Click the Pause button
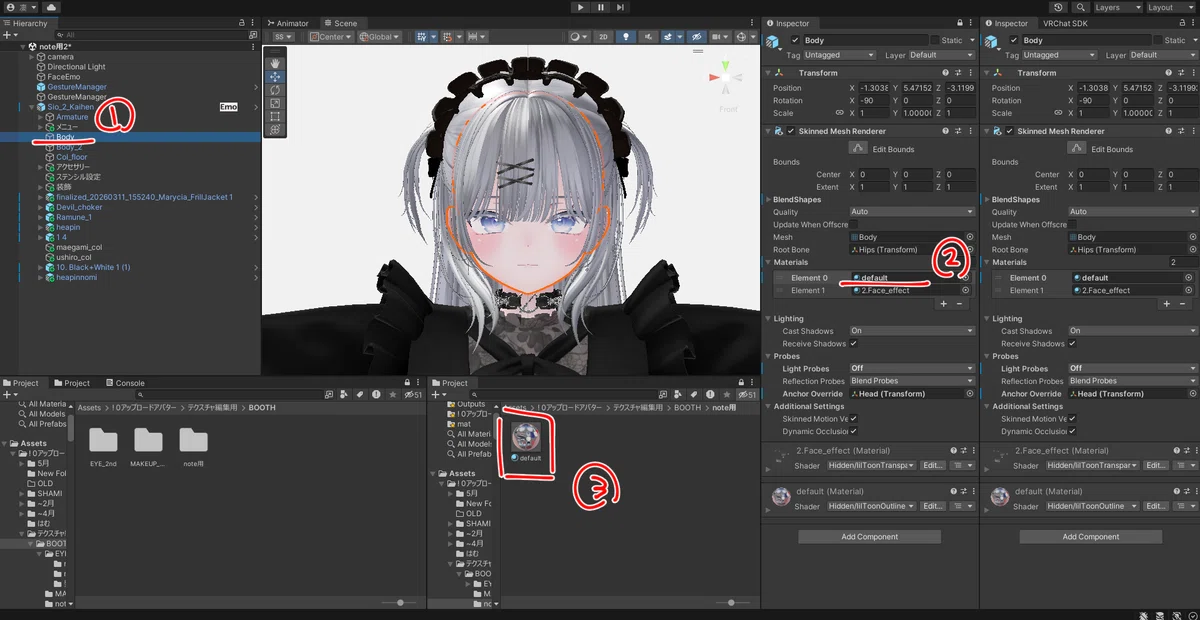Screen dimensions: 1200x620 click(x=600, y=7)
